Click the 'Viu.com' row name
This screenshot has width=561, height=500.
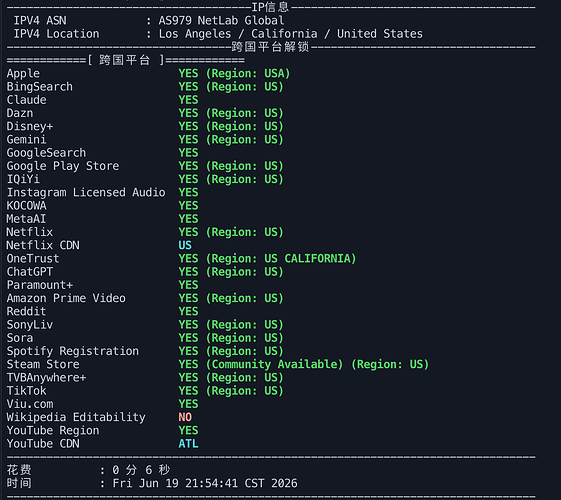[30, 404]
